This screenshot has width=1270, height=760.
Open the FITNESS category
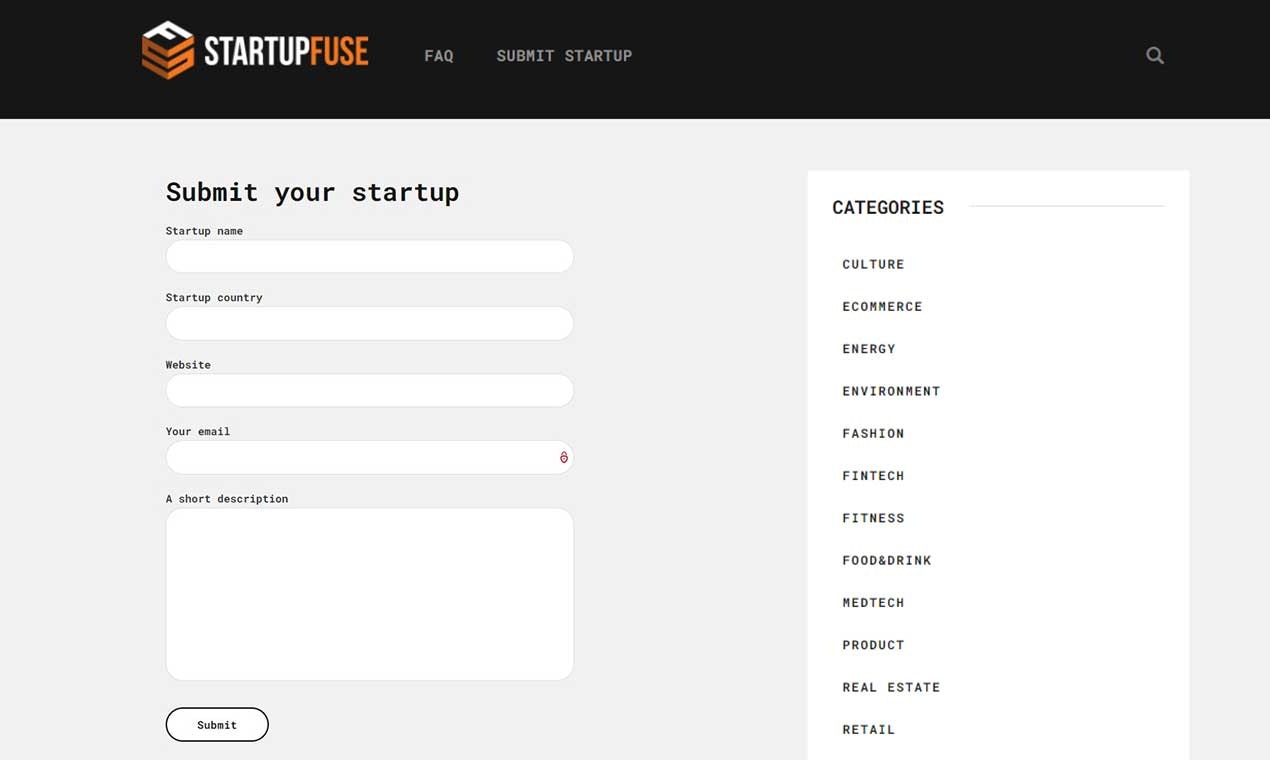[873, 518]
